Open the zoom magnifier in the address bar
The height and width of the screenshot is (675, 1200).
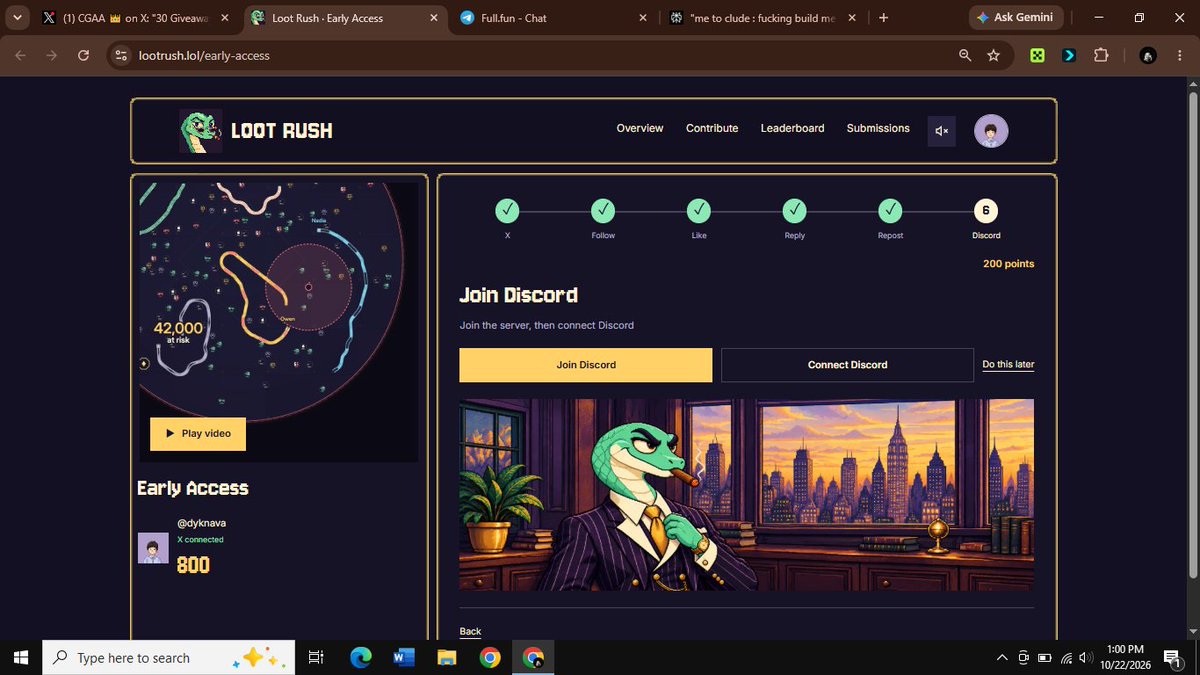(x=965, y=56)
